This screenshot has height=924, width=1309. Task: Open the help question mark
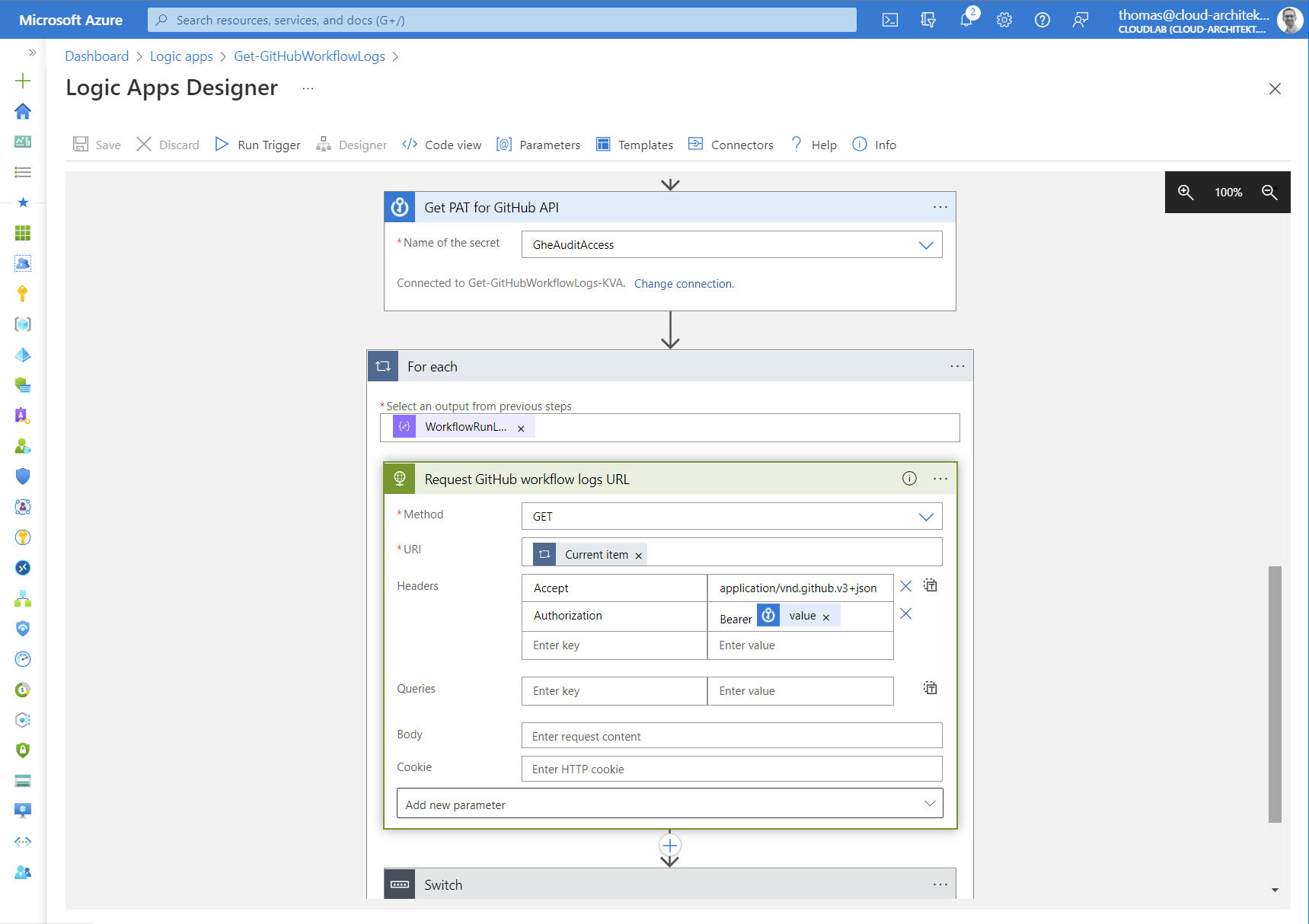[x=1042, y=20]
